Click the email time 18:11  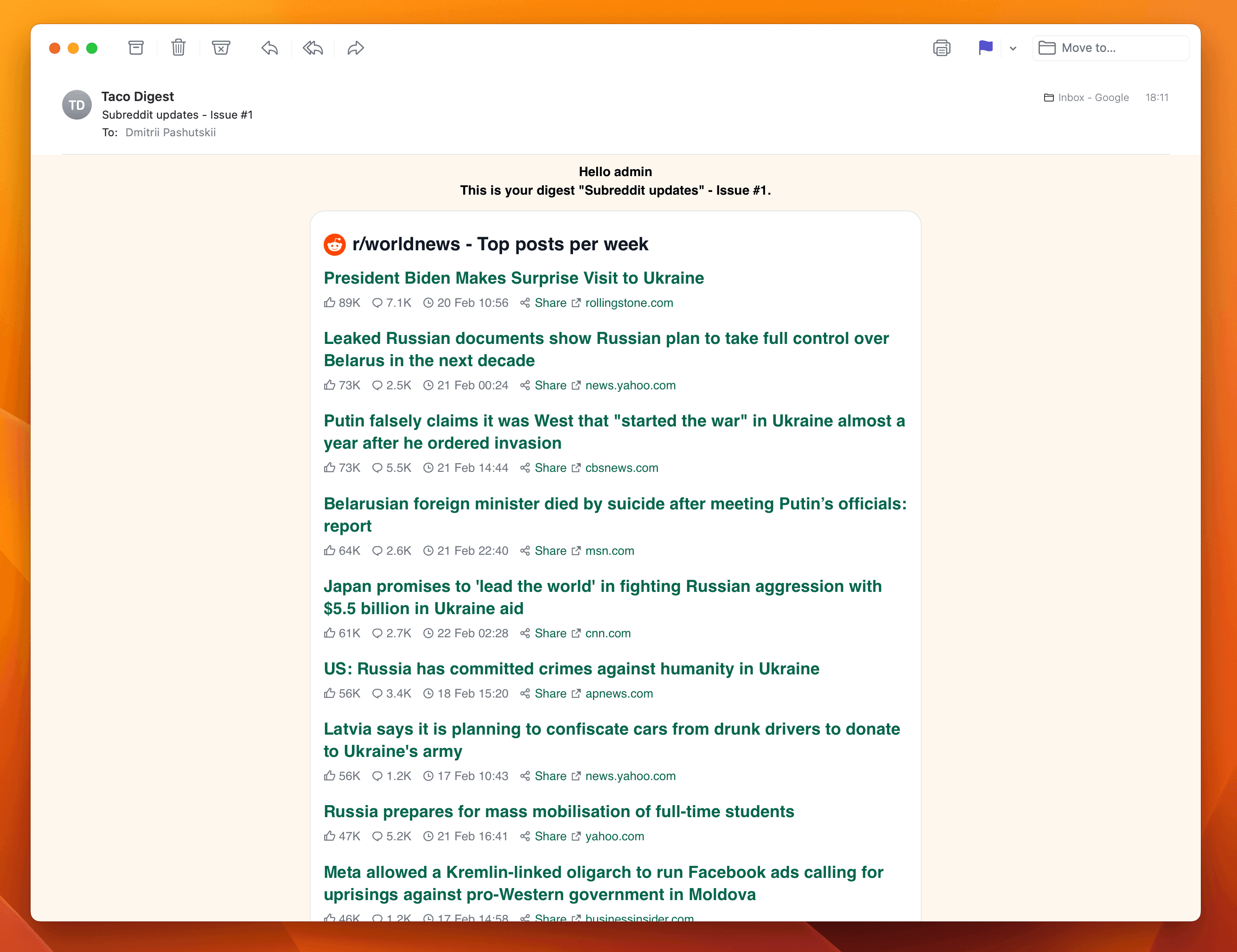[x=1157, y=97]
